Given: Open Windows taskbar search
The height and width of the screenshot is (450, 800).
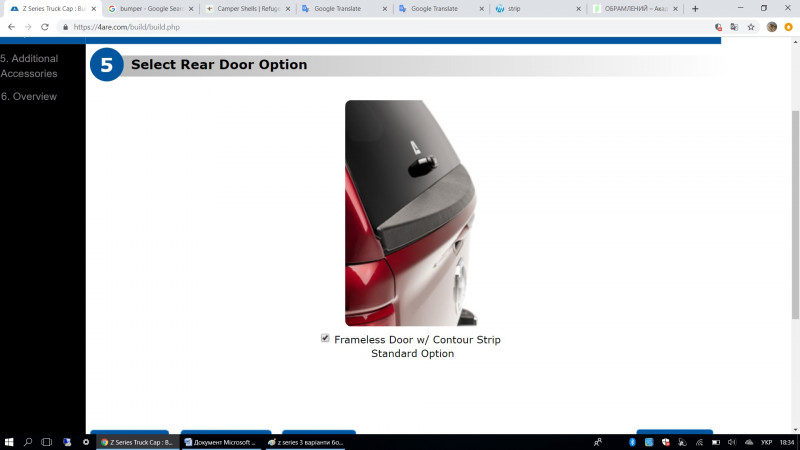Looking at the screenshot, I should [28, 442].
